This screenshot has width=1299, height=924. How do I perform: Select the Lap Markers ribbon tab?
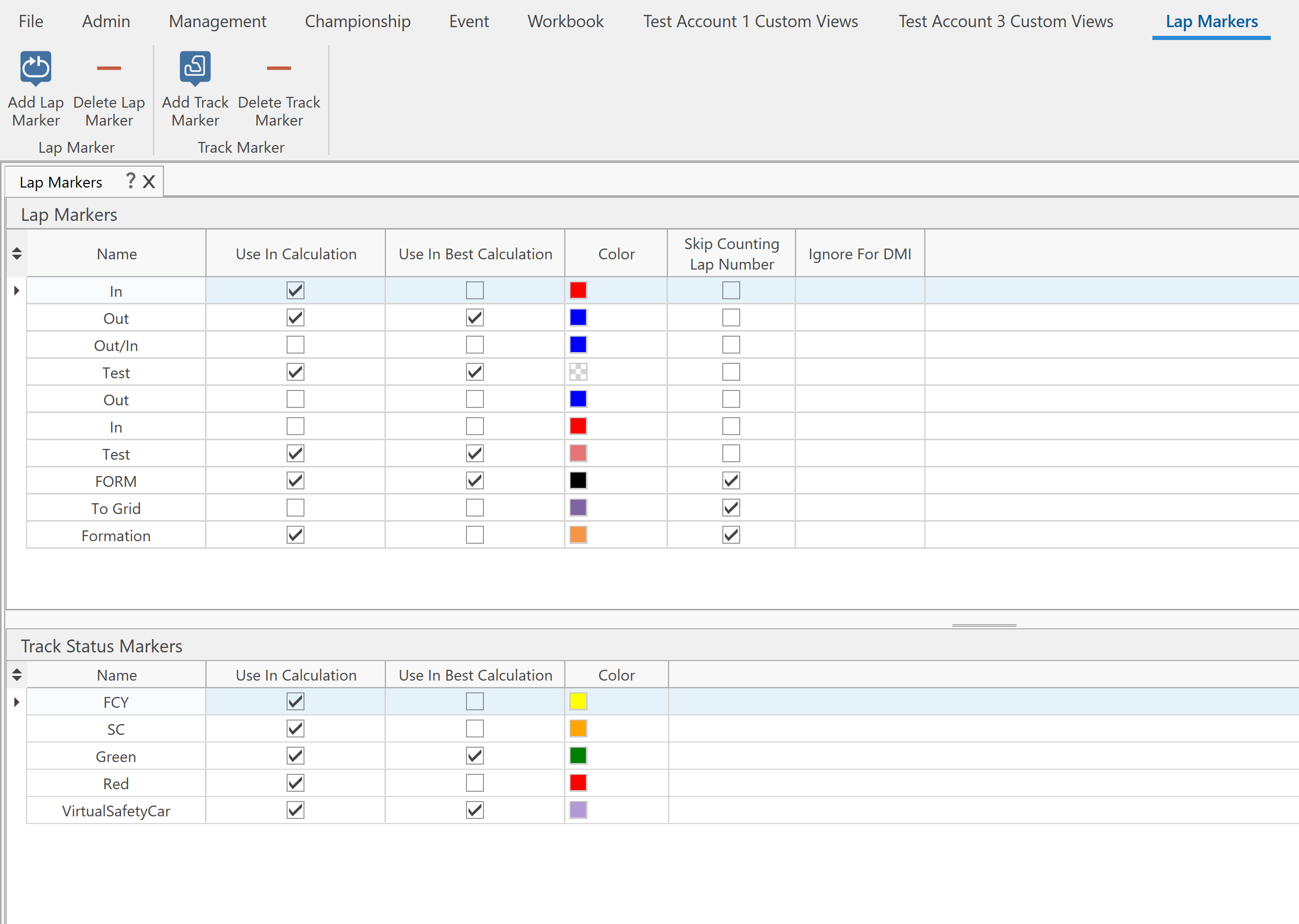click(x=1211, y=22)
